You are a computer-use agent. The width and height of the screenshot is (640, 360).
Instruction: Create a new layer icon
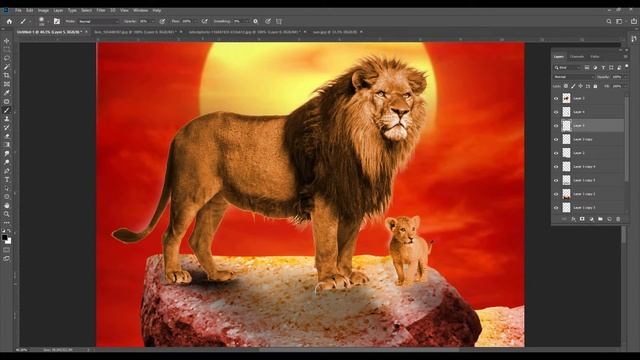click(609, 219)
